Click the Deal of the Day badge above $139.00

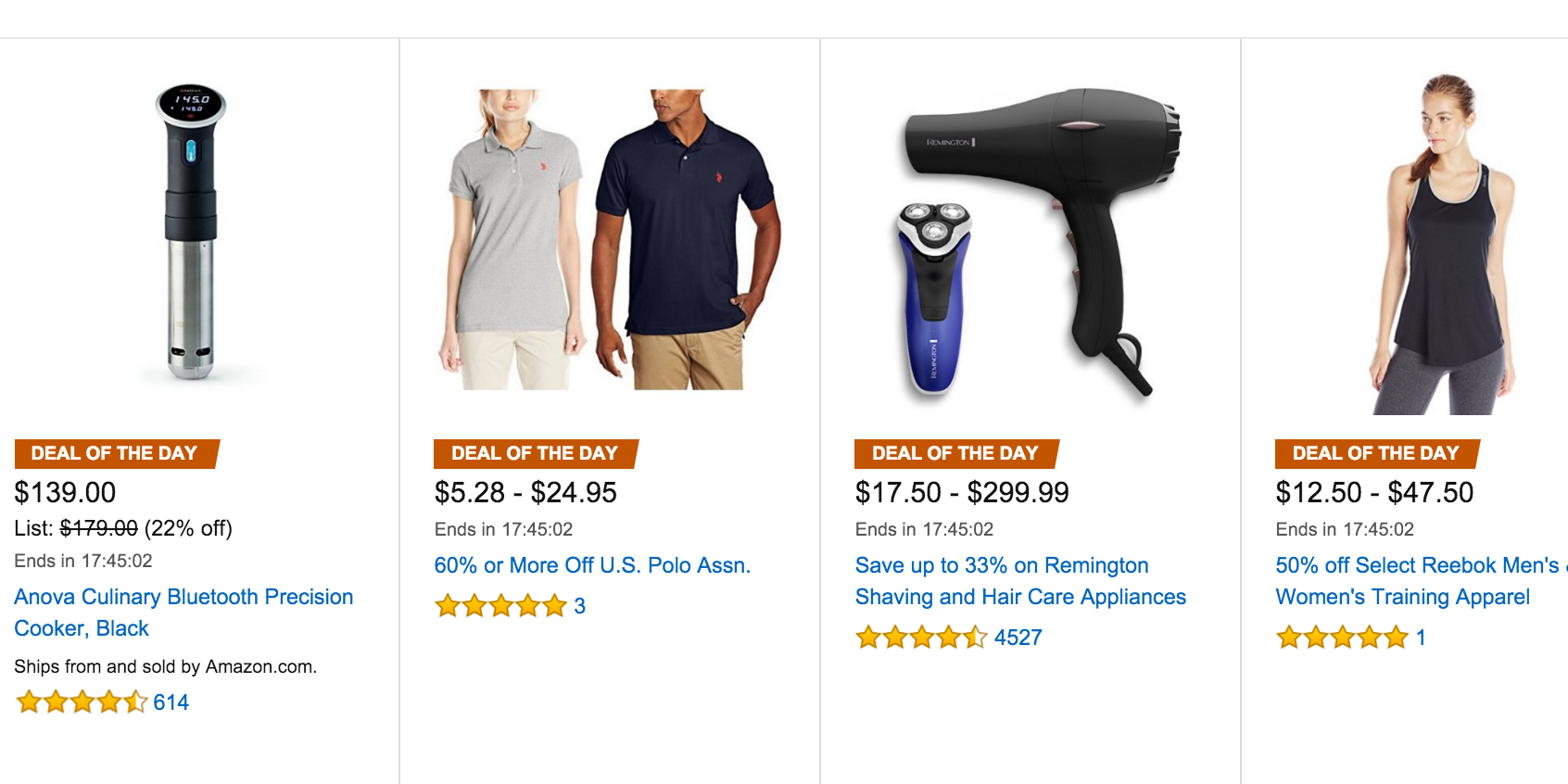117,453
